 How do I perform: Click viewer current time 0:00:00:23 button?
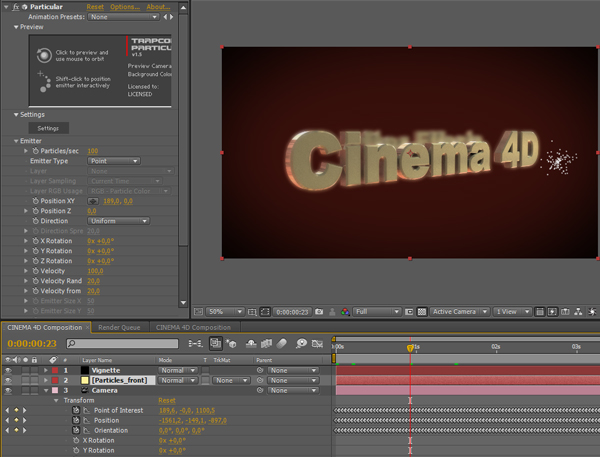[292, 312]
